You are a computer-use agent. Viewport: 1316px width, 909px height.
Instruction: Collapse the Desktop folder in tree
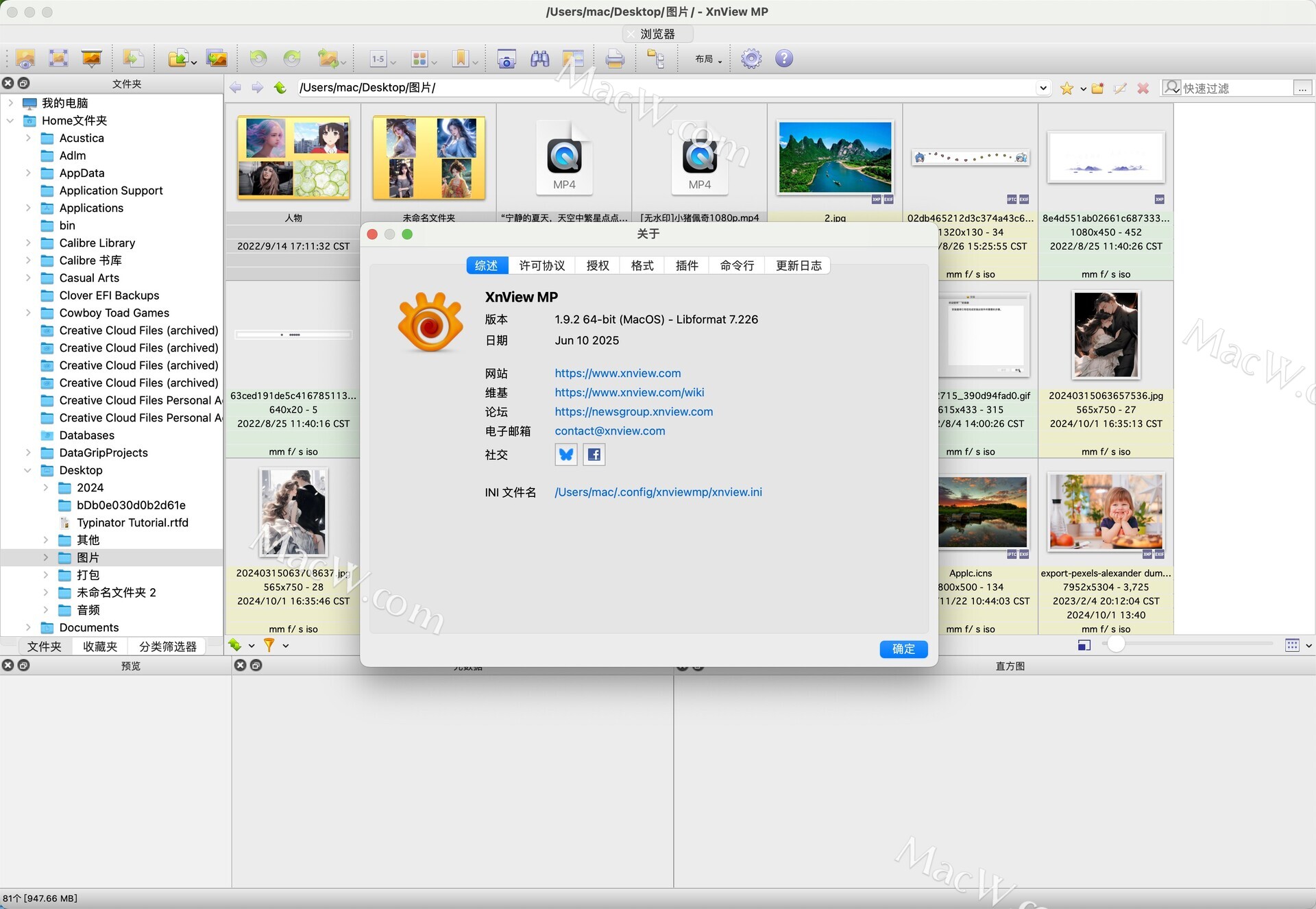28,470
